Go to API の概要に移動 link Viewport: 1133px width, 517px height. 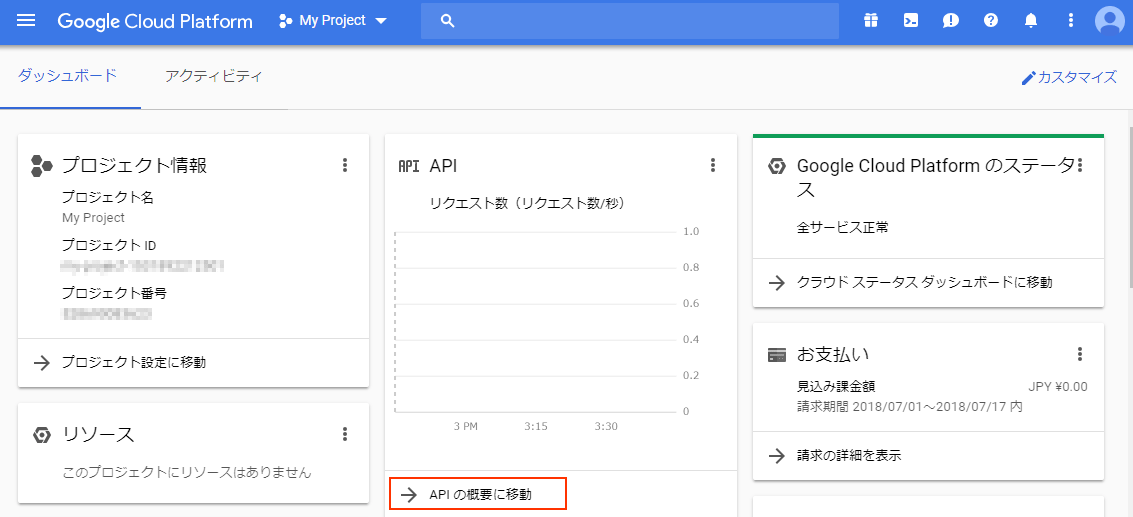(x=478, y=495)
